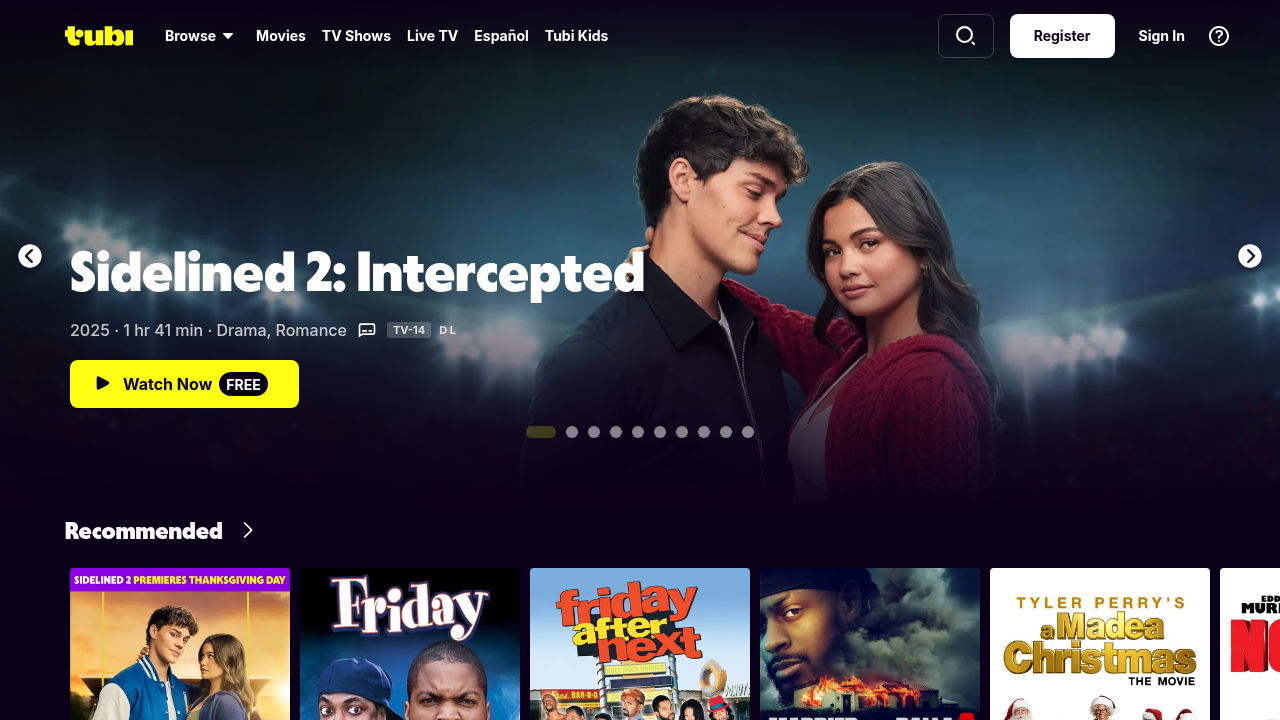Advance to next hero slide arrow
1280x720 pixels.
(1250, 256)
